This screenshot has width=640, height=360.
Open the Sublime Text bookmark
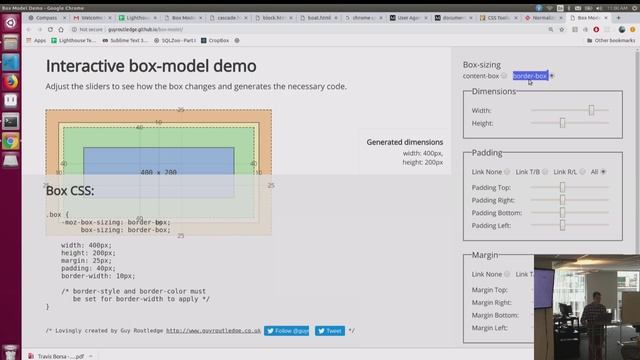(125, 40)
